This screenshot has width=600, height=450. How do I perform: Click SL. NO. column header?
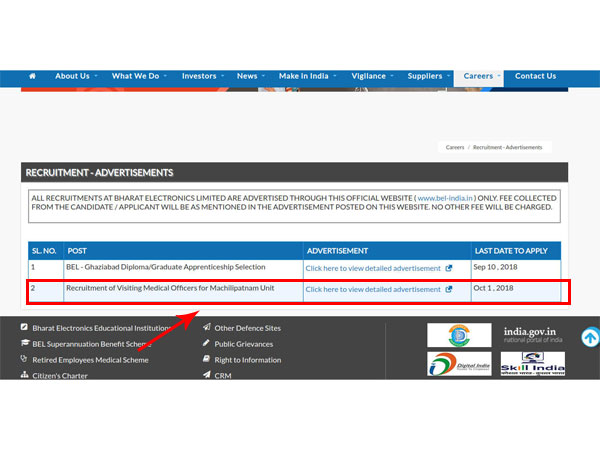pos(44,251)
